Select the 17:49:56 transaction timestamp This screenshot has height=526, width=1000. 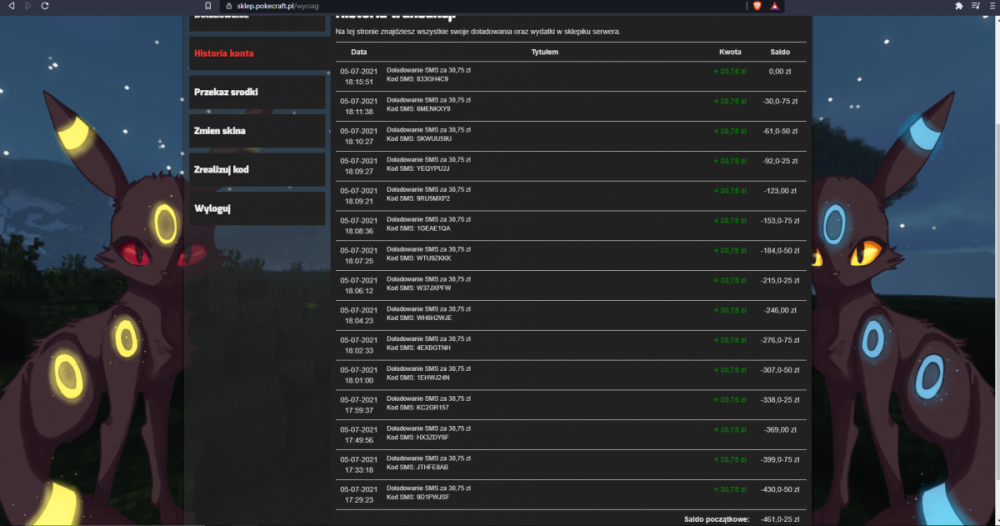[358, 440]
